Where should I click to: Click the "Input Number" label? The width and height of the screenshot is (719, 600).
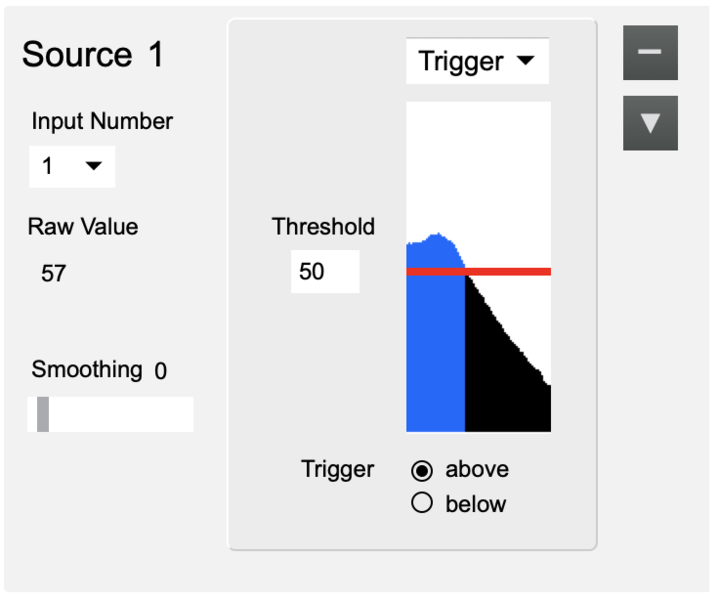pos(102,122)
